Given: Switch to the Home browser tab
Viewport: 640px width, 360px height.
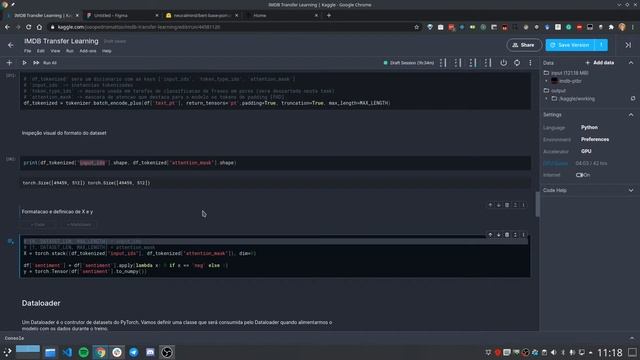Looking at the screenshot, I should click(x=282, y=16).
